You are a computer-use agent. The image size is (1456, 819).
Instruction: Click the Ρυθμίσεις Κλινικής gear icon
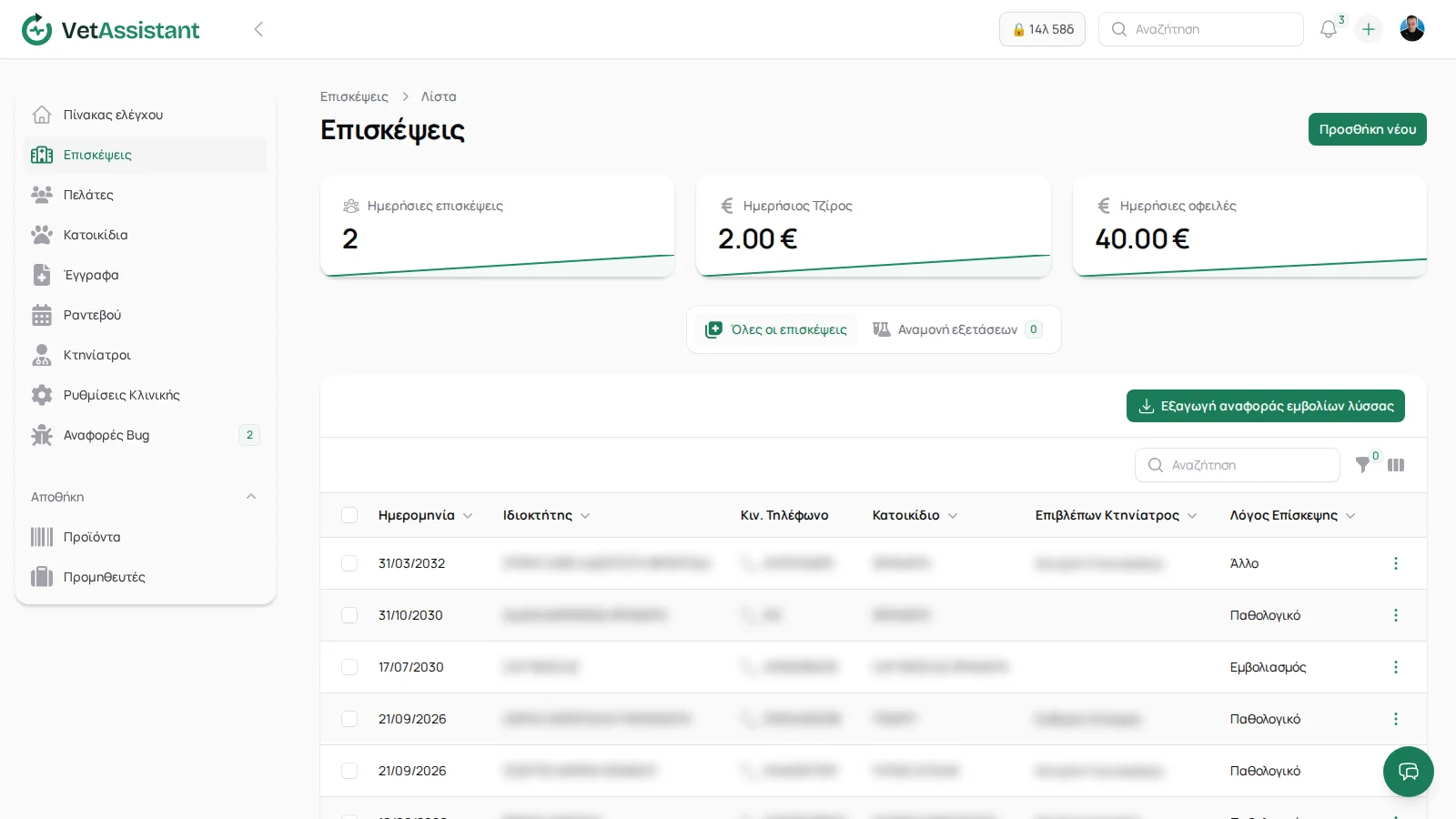coord(42,395)
